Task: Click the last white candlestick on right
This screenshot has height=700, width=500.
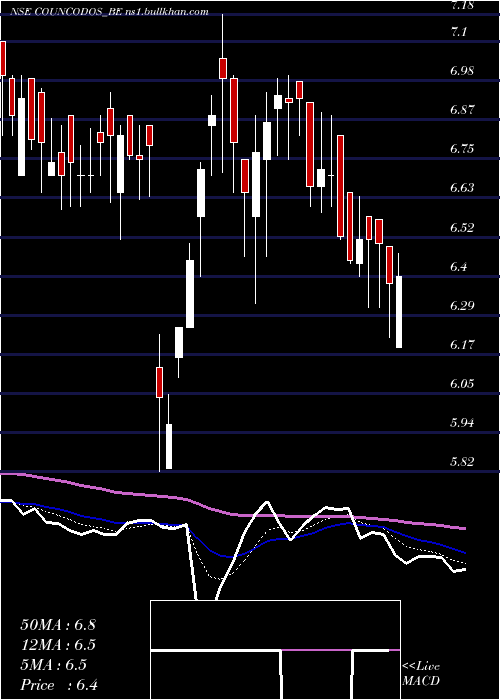Action: (399, 312)
